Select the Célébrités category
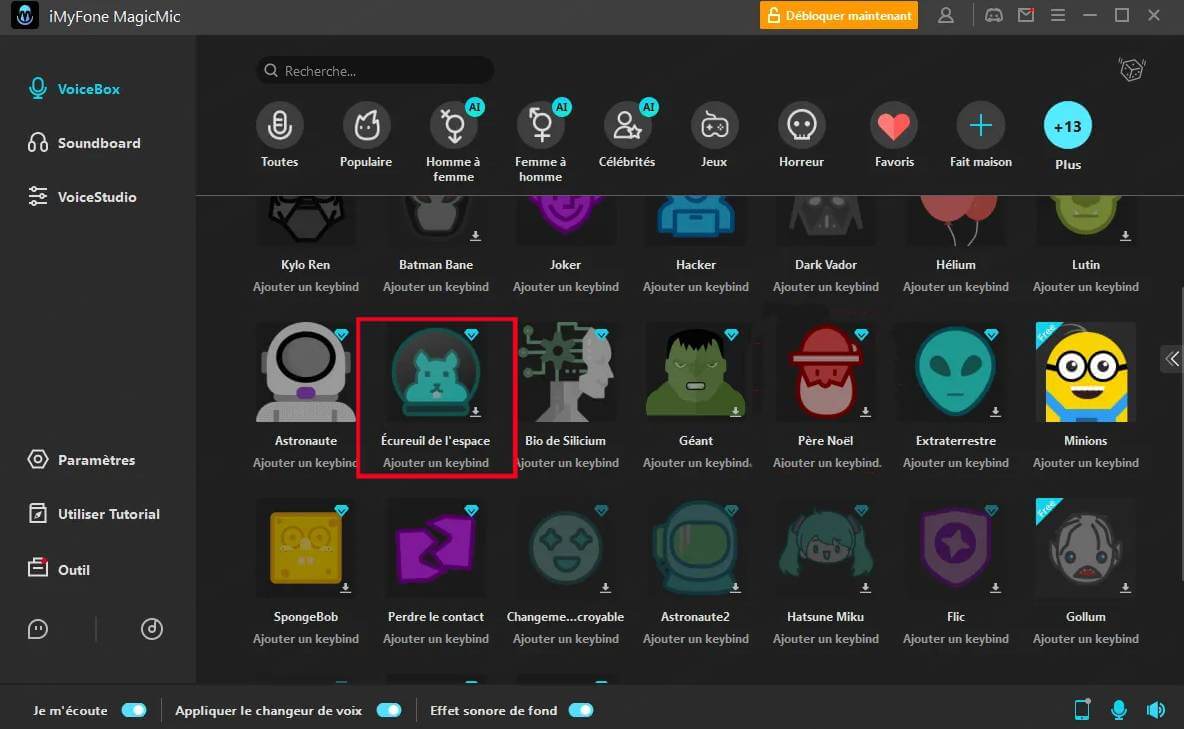1184x729 pixels. pos(627,136)
